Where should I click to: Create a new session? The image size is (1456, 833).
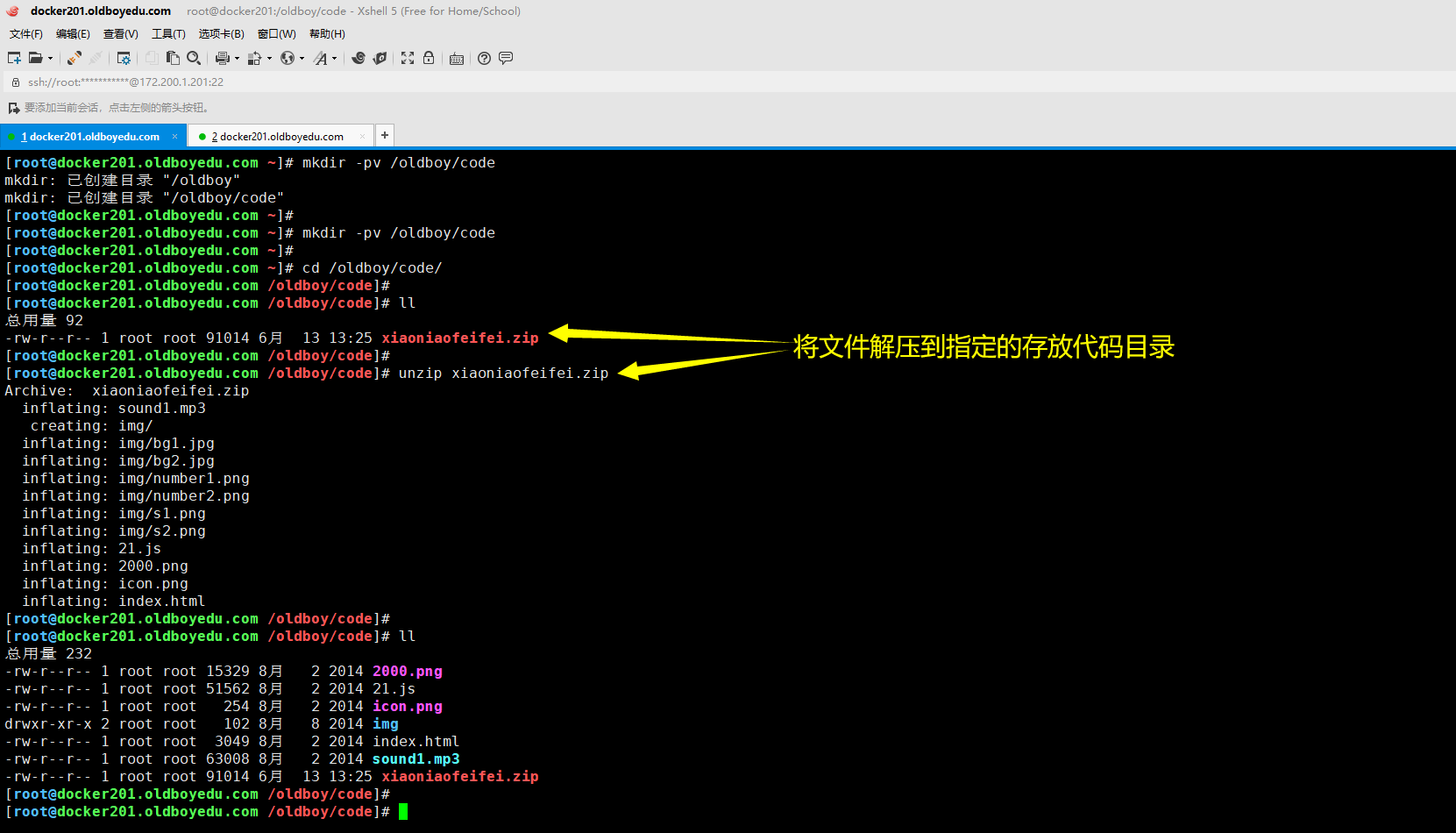point(14,58)
